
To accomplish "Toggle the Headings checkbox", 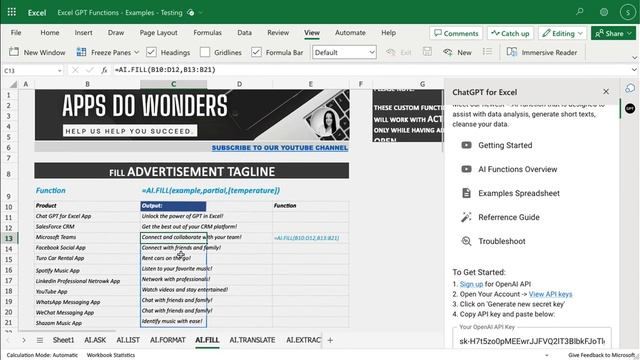I will pyautogui.click(x=151, y=52).
